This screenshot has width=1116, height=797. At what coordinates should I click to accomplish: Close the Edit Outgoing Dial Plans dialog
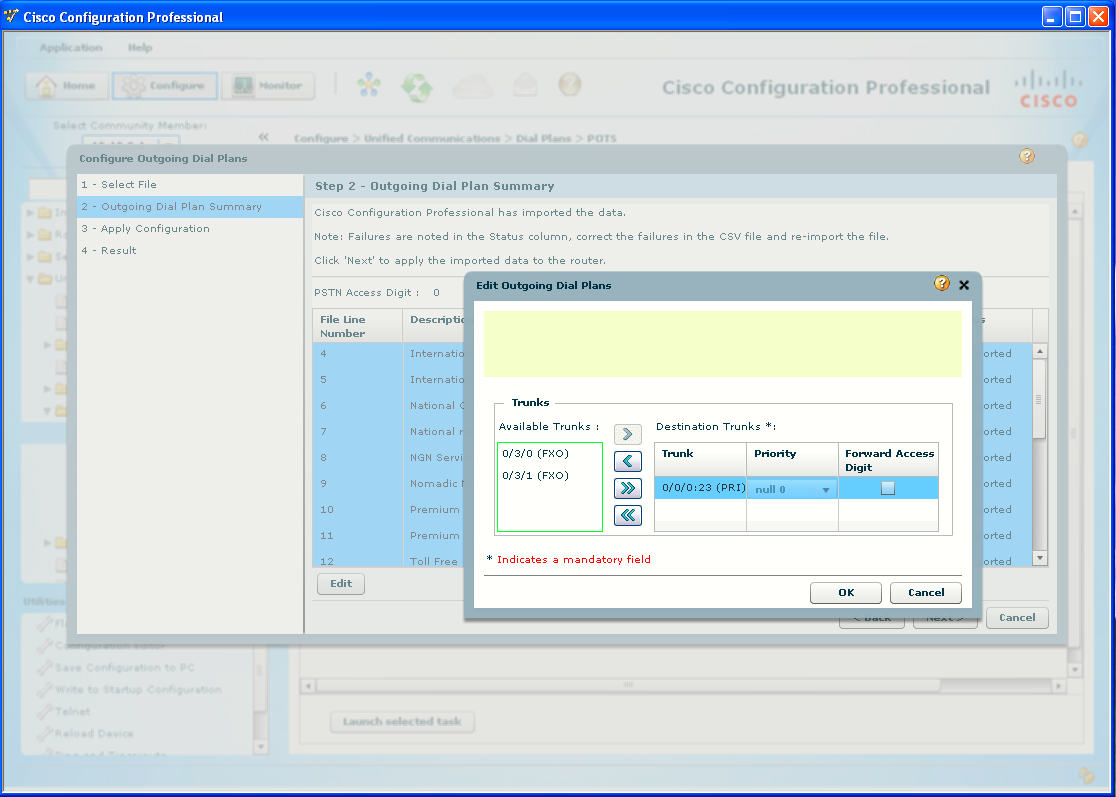tap(964, 285)
